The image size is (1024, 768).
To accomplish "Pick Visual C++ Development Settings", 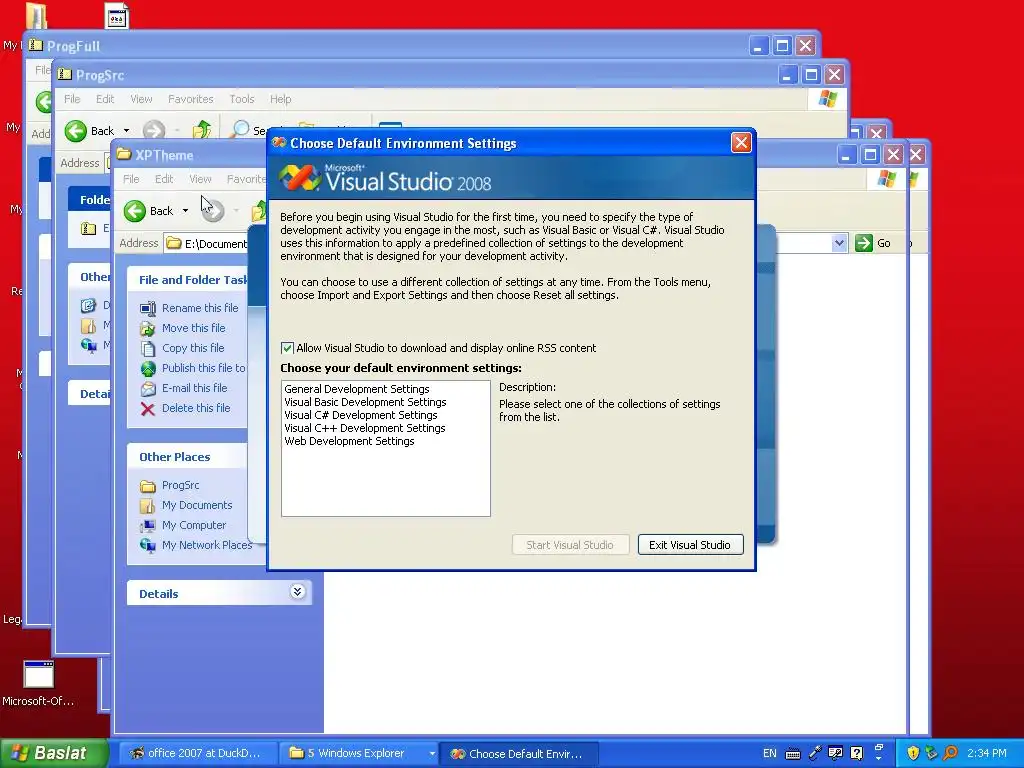I will 364,428.
